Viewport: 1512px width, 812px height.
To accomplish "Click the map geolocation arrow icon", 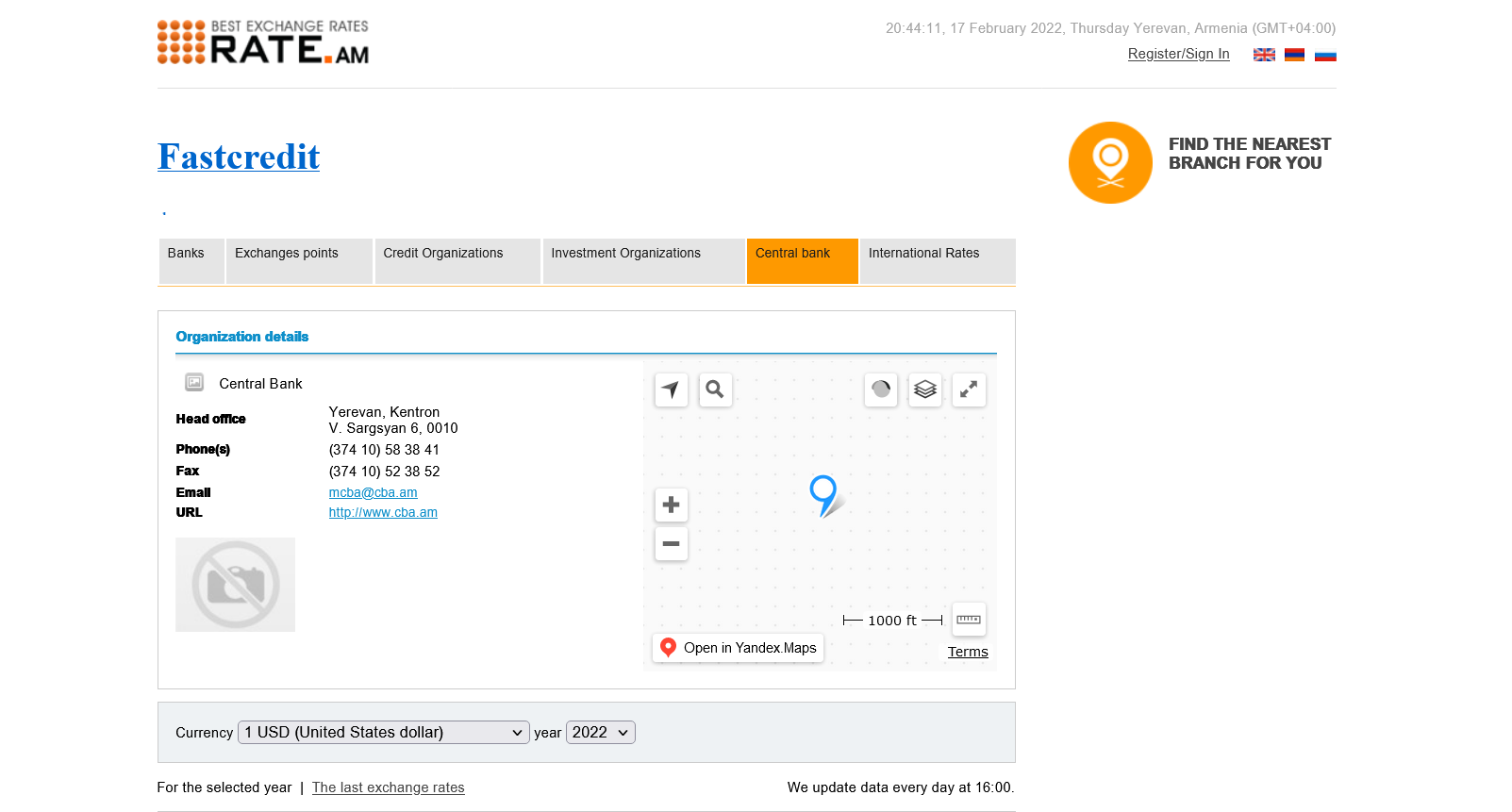I will coord(671,389).
